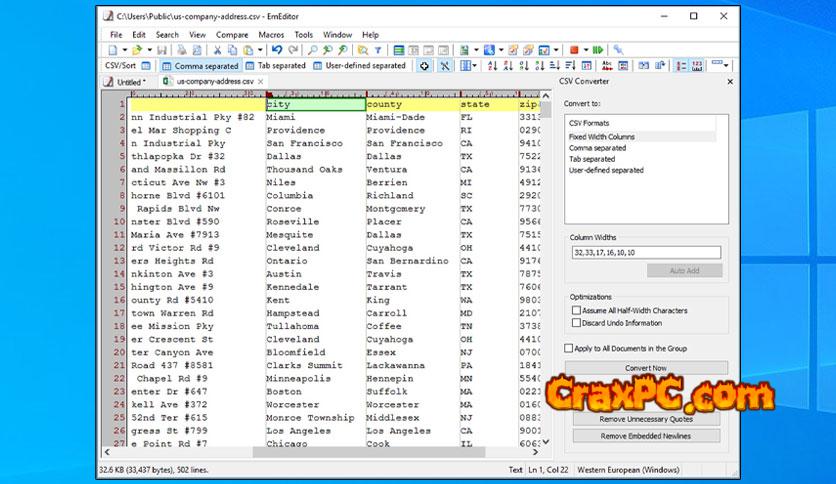Open the New file dropdown arrow

124,49
